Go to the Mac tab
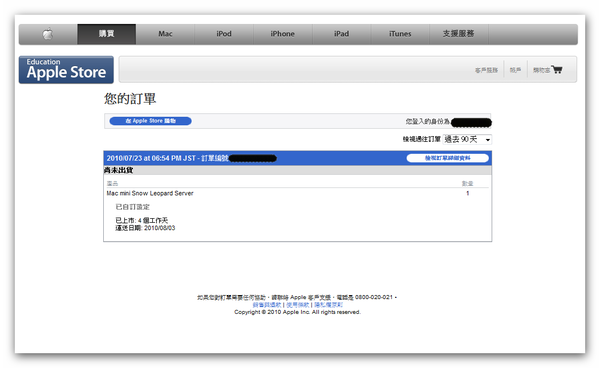Image resolution: width=600 pixels, height=368 pixels. tap(165, 34)
